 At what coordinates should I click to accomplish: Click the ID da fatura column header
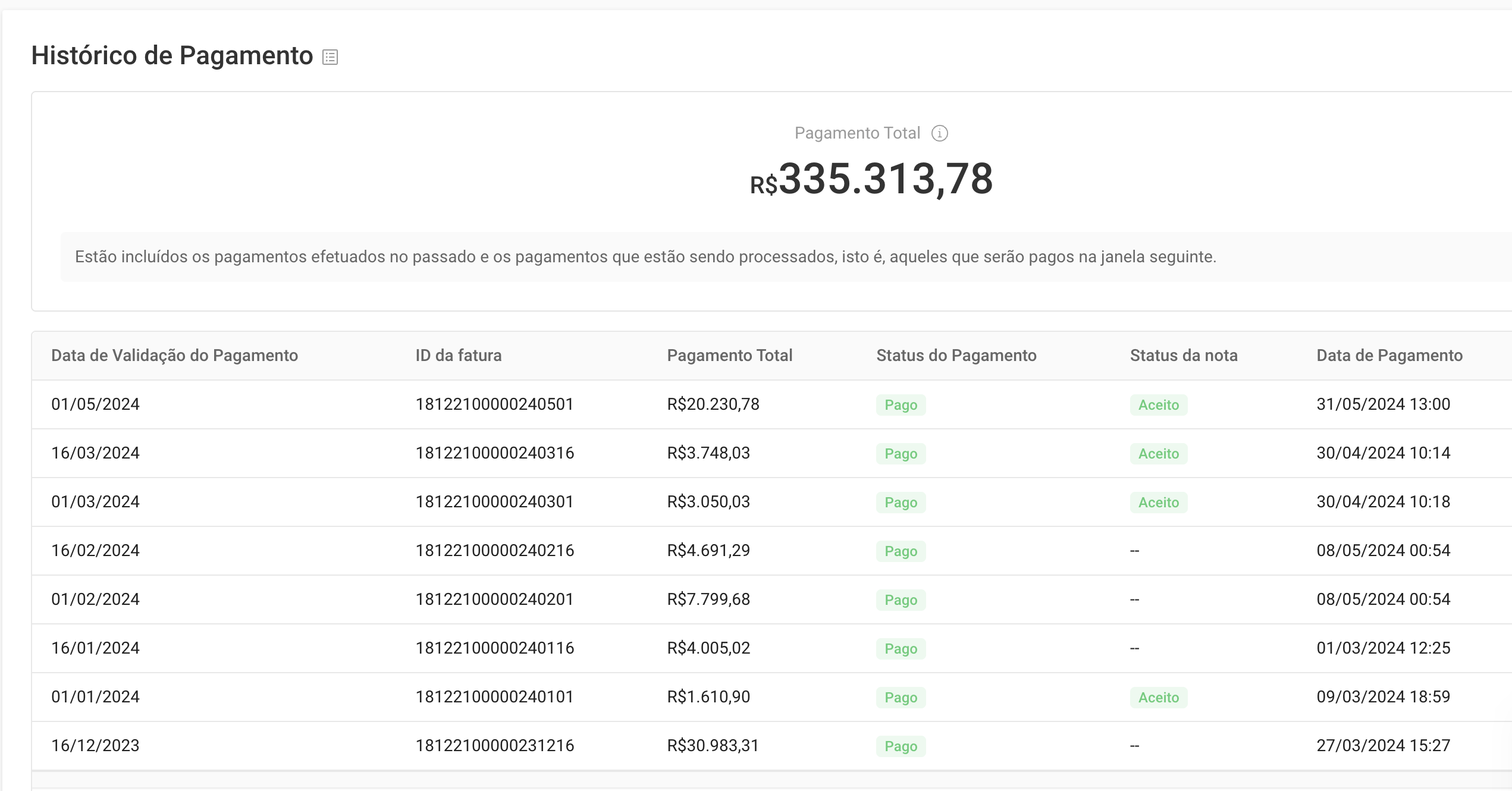[x=458, y=356]
